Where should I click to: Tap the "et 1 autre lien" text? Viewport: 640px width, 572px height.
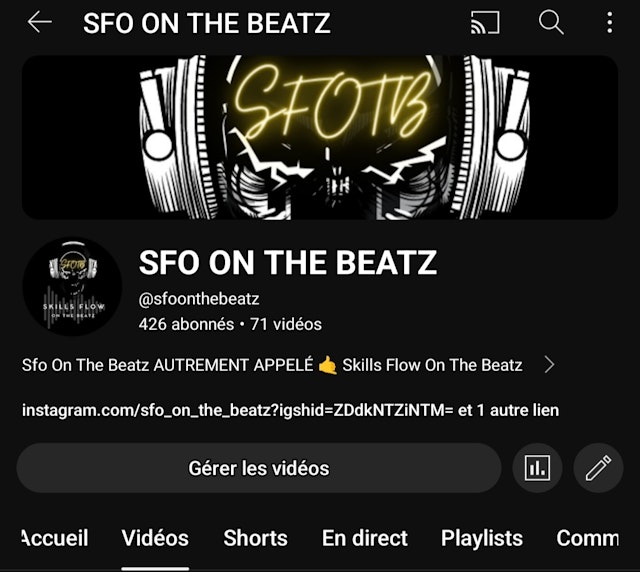(508, 410)
